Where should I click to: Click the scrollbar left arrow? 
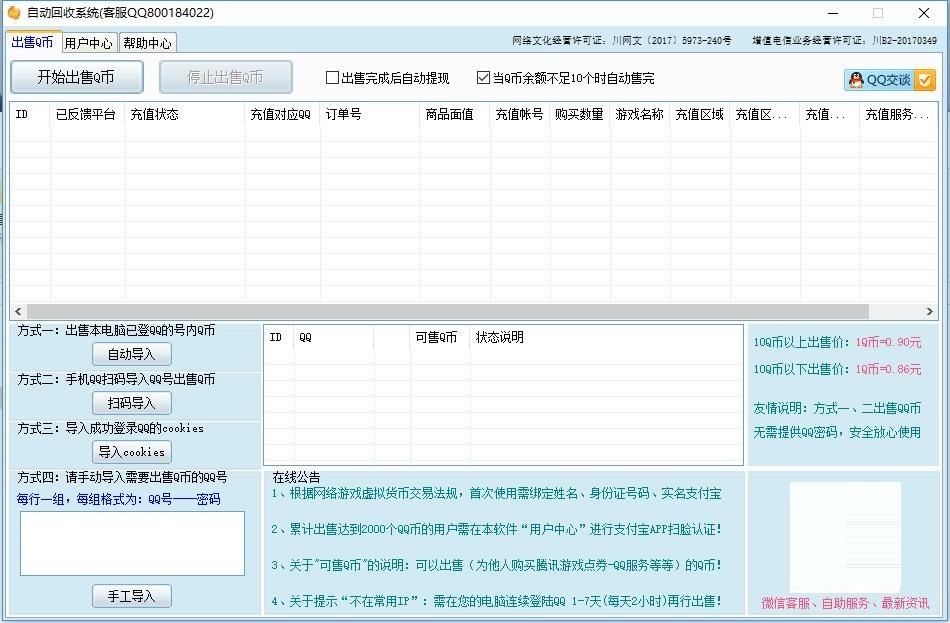point(18,312)
